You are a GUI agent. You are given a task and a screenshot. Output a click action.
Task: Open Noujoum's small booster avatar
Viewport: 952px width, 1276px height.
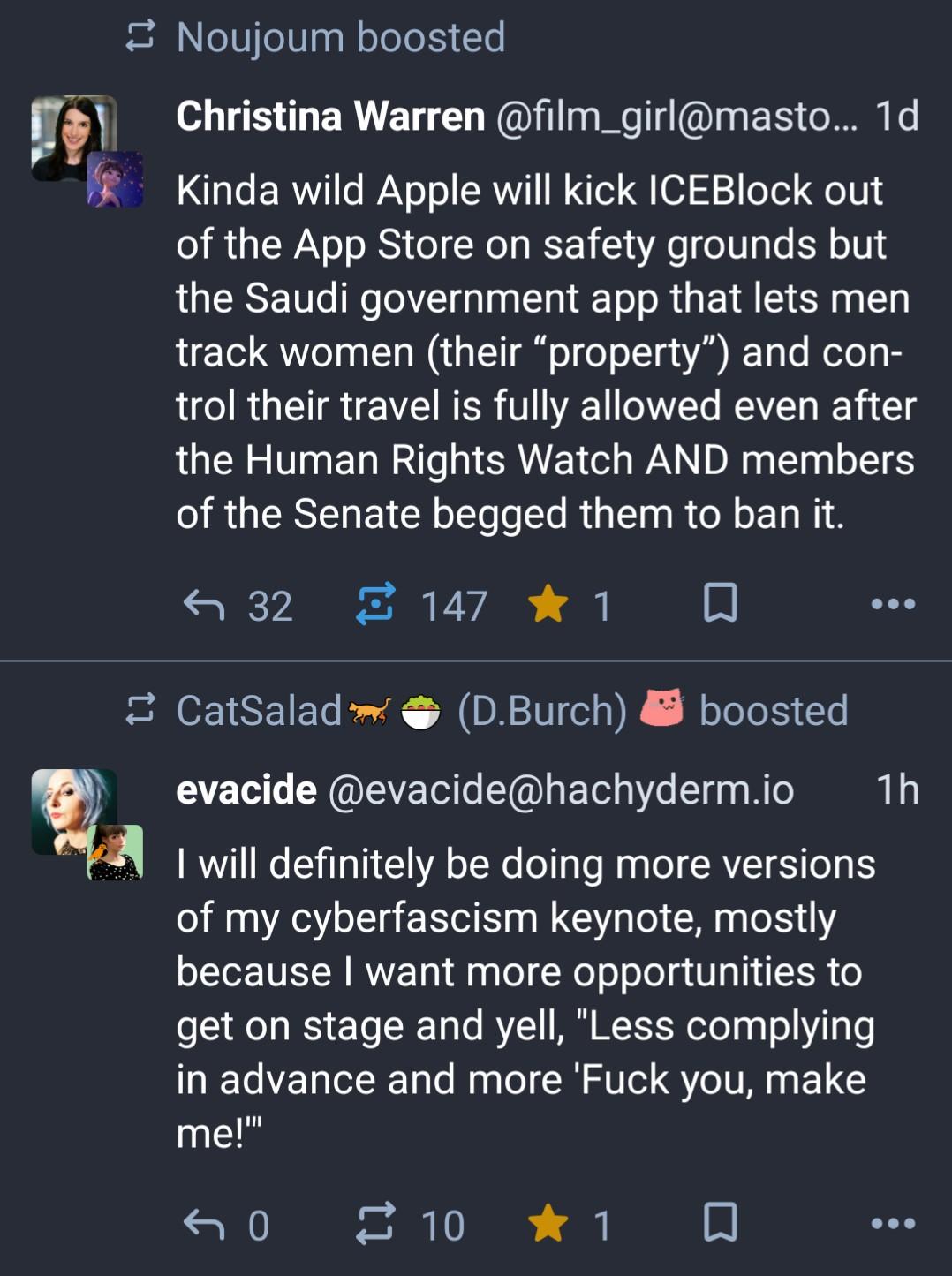[x=116, y=179]
